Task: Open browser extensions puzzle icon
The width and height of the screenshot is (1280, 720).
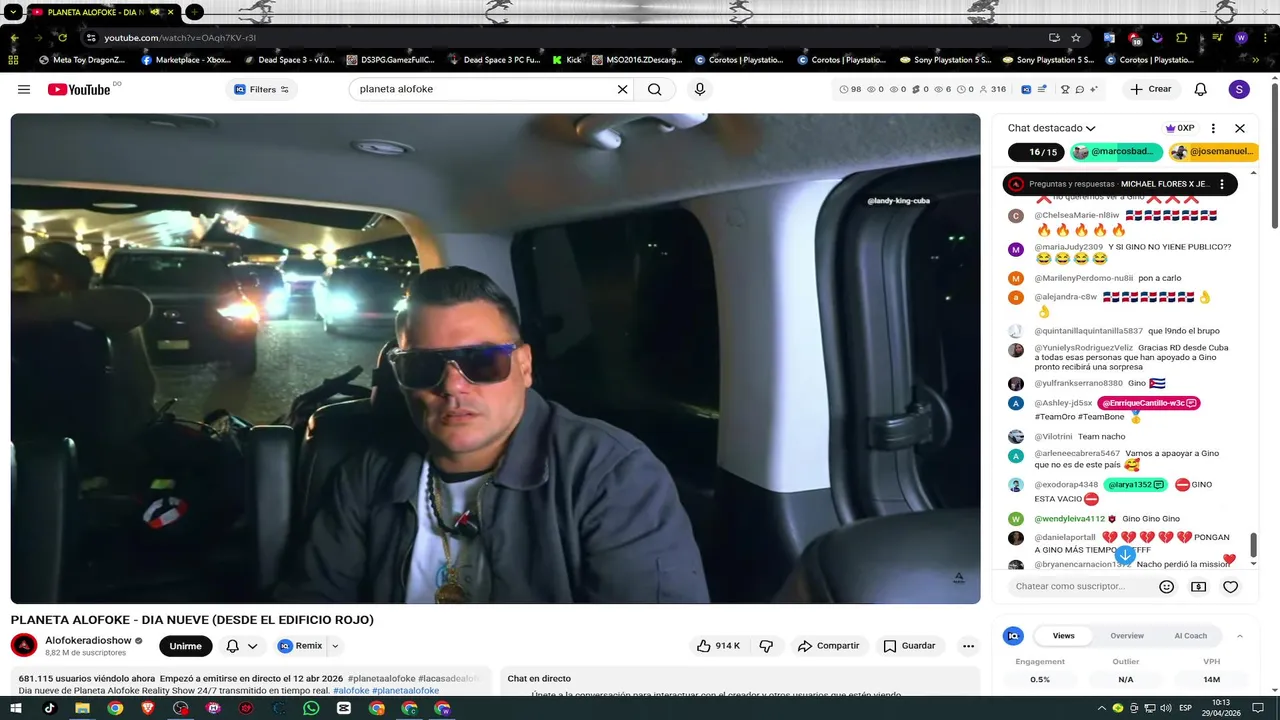Action: click(1181, 38)
